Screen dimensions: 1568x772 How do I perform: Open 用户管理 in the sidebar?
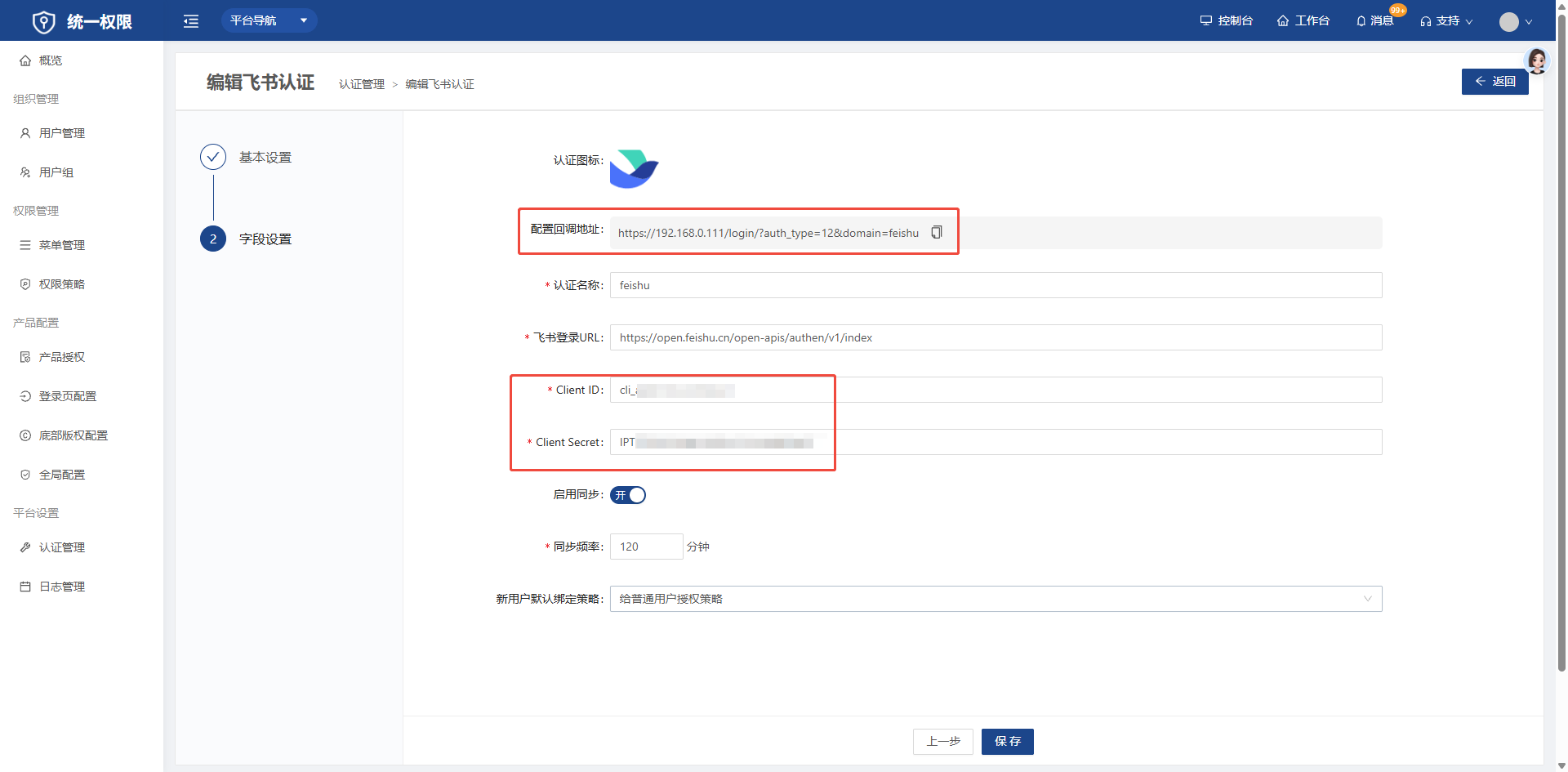[x=62, y=133]
